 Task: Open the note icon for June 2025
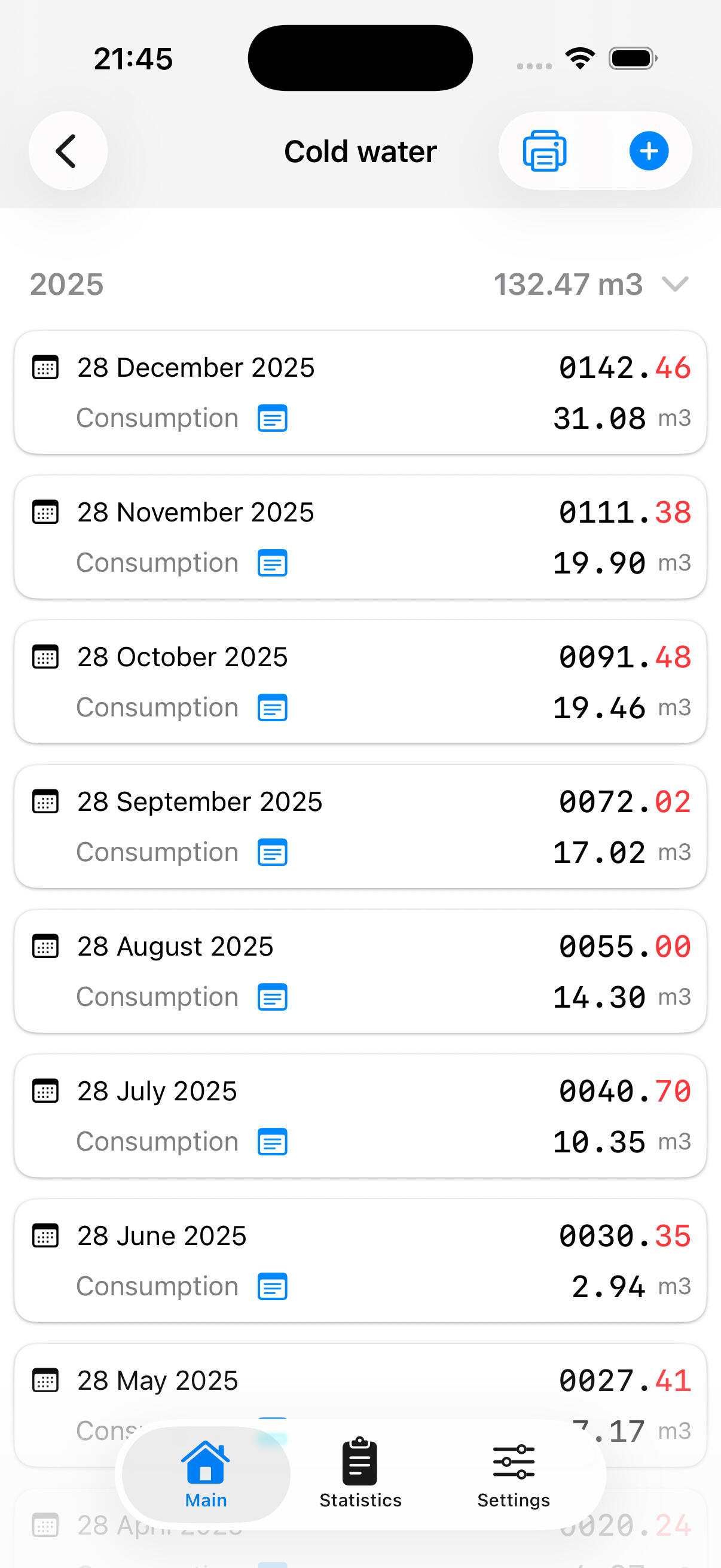(272, 1287)
